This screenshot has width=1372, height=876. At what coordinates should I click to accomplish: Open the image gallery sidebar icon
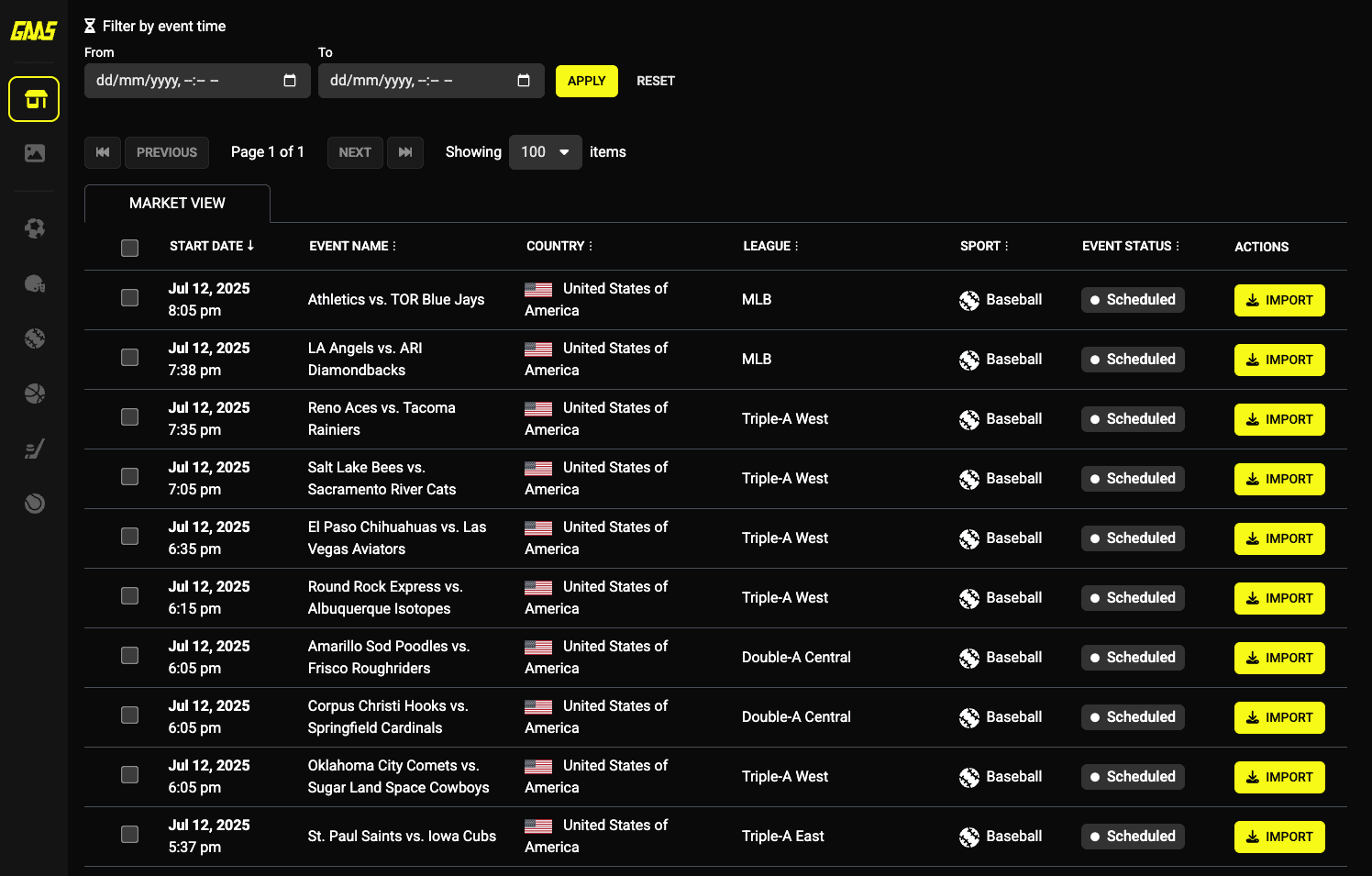click(34, 153)
